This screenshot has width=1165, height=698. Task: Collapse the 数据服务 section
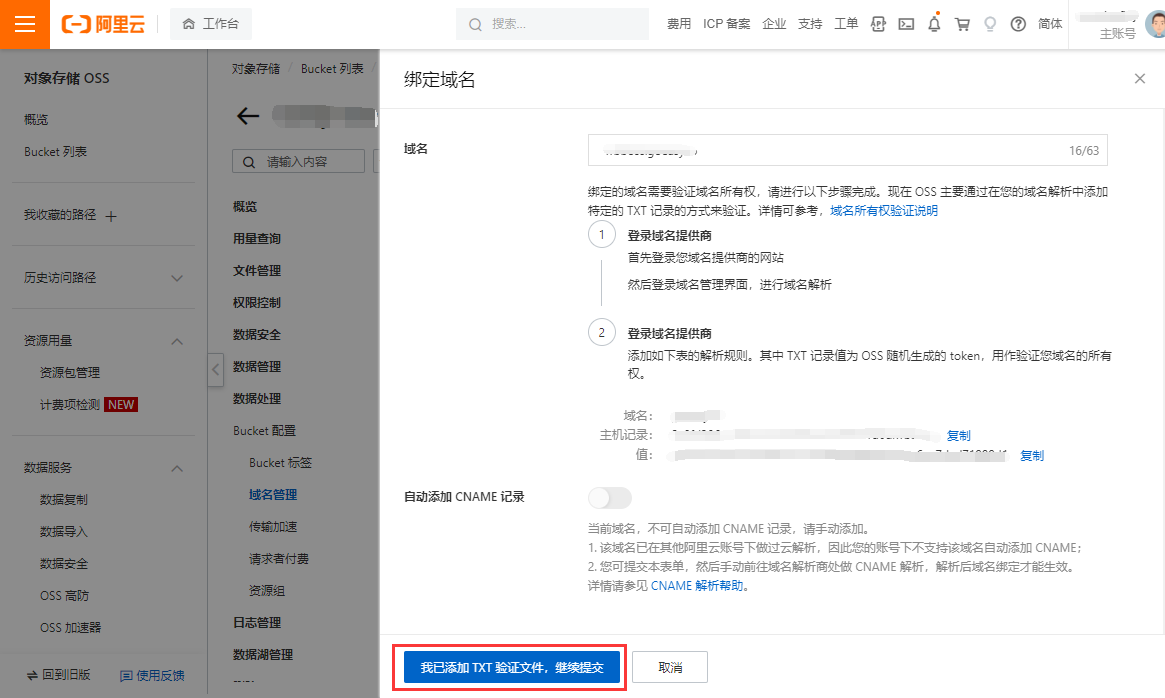pyautogui.click(x=177, y=468)
